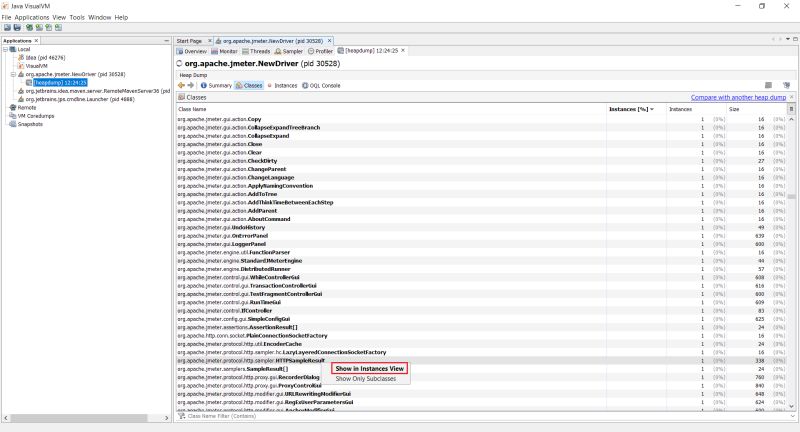The image size is (800, 432).
Task: Sort by the Instances column header
Action: tap(696, 109)
